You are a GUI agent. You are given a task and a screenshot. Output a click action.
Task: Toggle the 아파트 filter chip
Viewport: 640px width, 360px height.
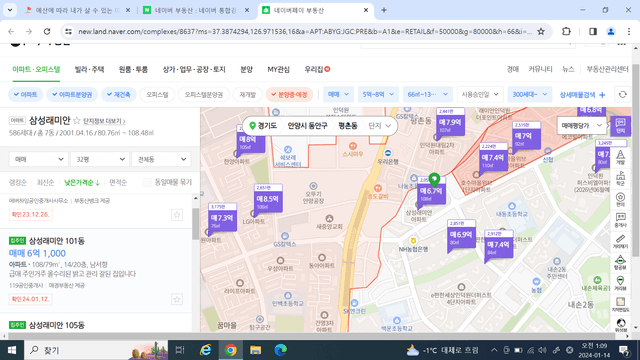pos(25,94)
